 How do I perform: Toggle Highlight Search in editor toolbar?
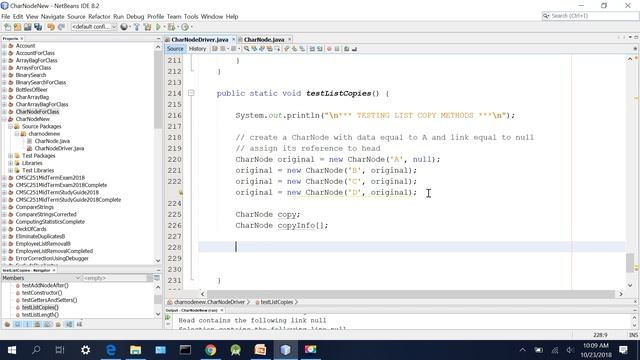click(269, 49)
